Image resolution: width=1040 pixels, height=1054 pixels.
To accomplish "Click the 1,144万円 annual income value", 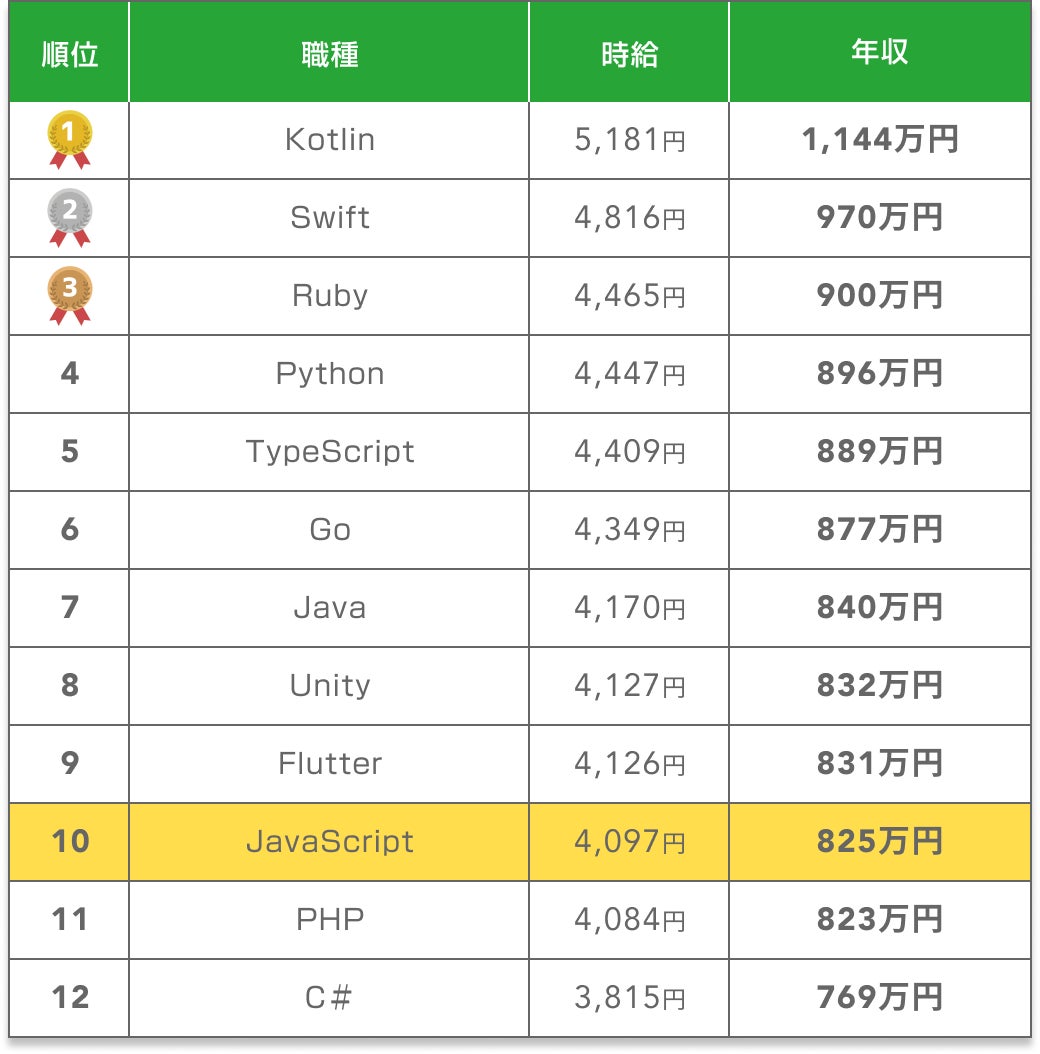I will (880, 140).
